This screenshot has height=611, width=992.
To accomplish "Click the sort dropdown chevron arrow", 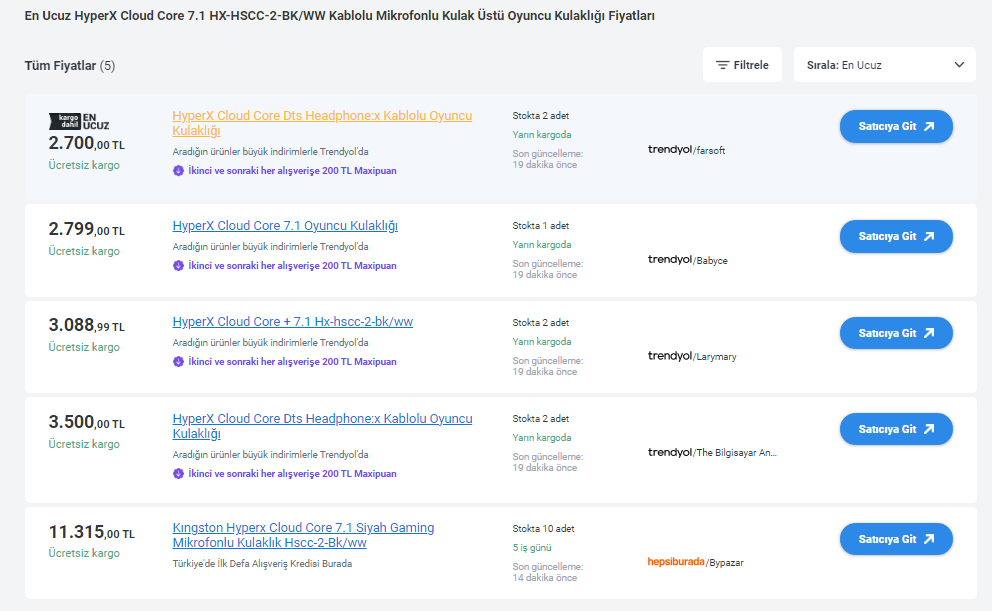I will tap(959, 65).
